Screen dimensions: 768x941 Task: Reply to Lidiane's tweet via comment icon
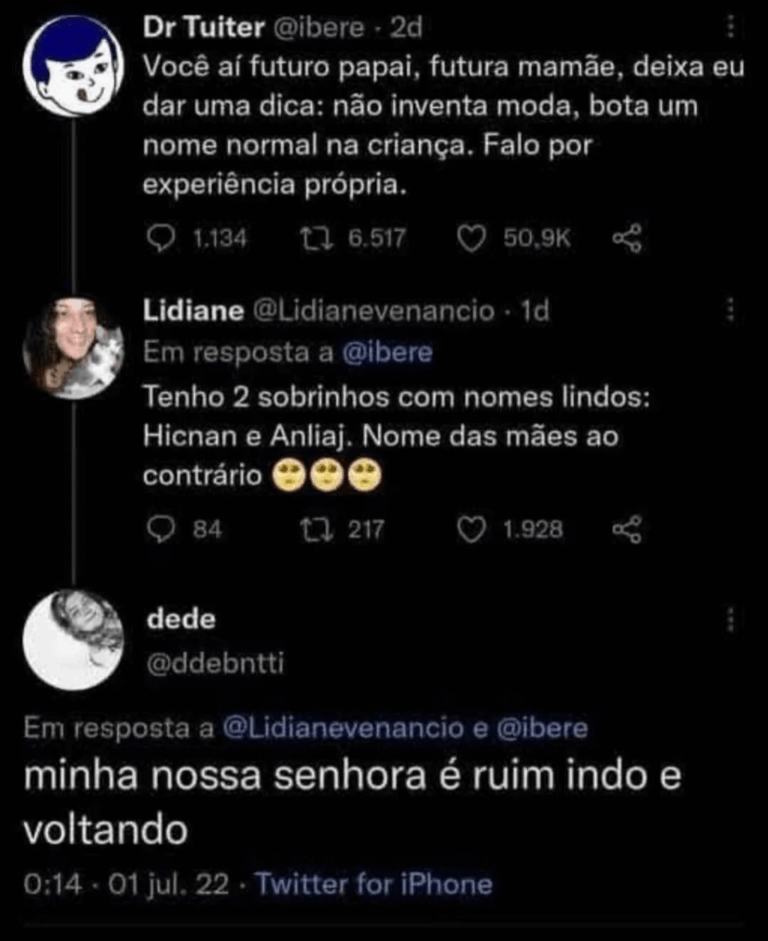tap(161, 530)
